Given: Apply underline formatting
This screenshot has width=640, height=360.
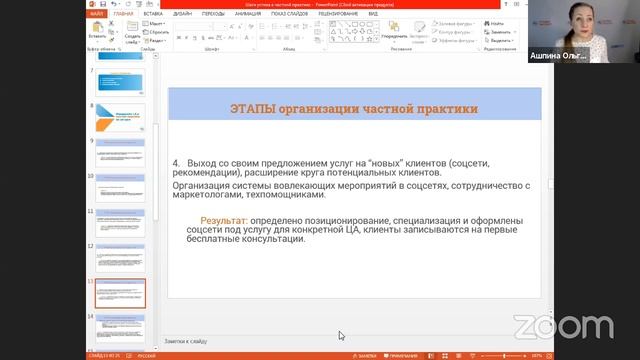Looking at the screenshot, I should click(x=195, y=38).
